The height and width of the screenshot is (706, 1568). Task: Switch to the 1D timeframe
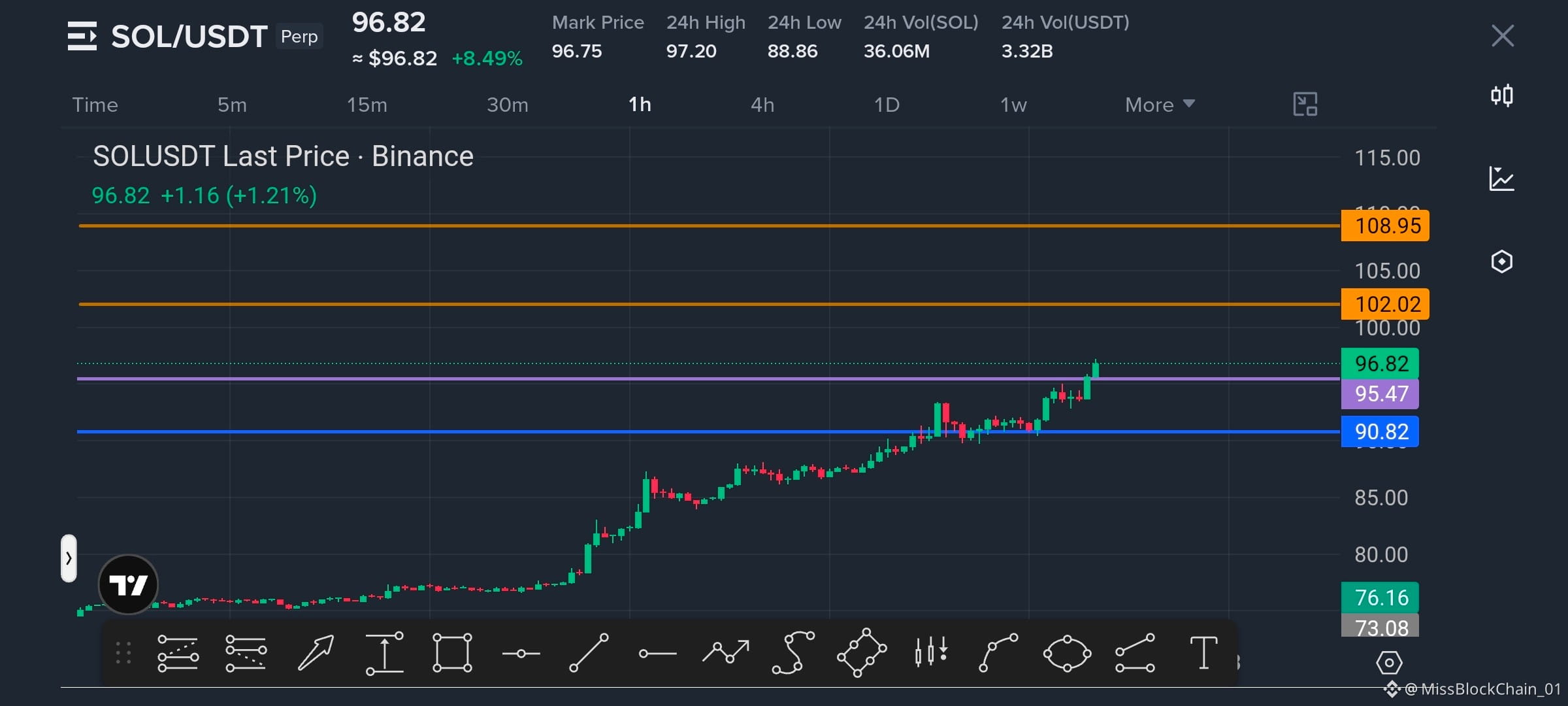pyautogui.click(x=887, y=105)
